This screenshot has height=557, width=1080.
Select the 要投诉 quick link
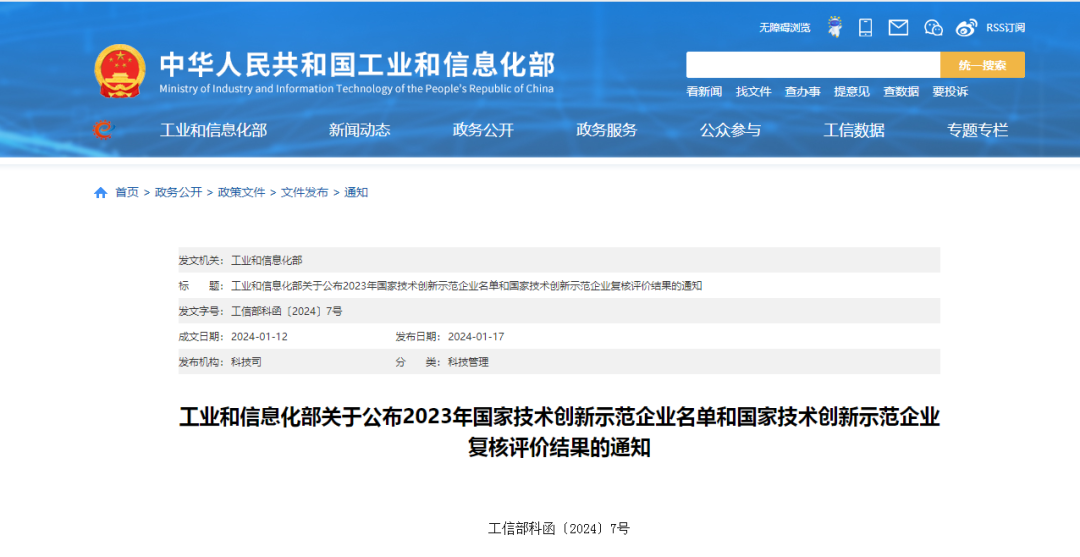click(951, 92)
